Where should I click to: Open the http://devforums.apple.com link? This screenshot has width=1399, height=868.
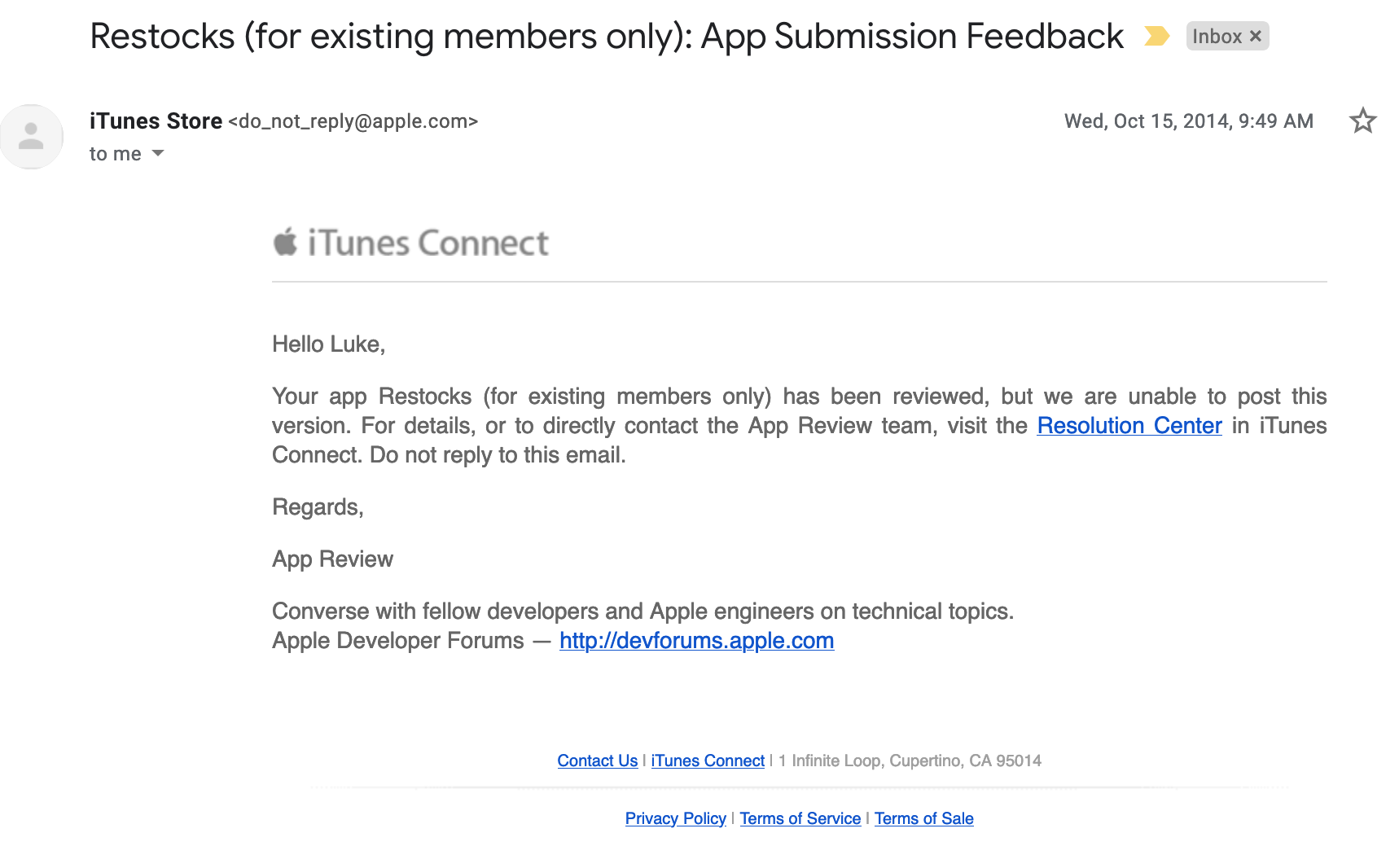(696, 640)
